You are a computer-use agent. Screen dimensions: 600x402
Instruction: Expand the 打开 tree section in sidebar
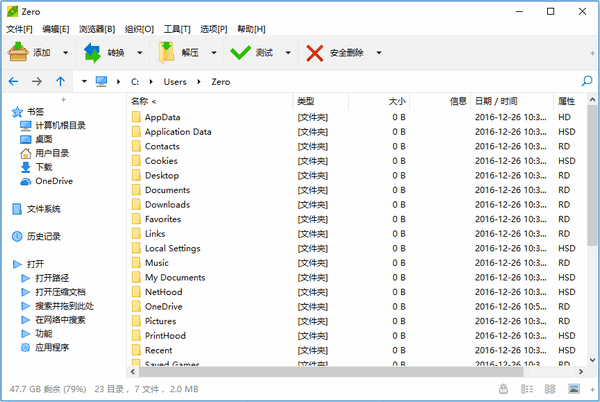(17, 264)
